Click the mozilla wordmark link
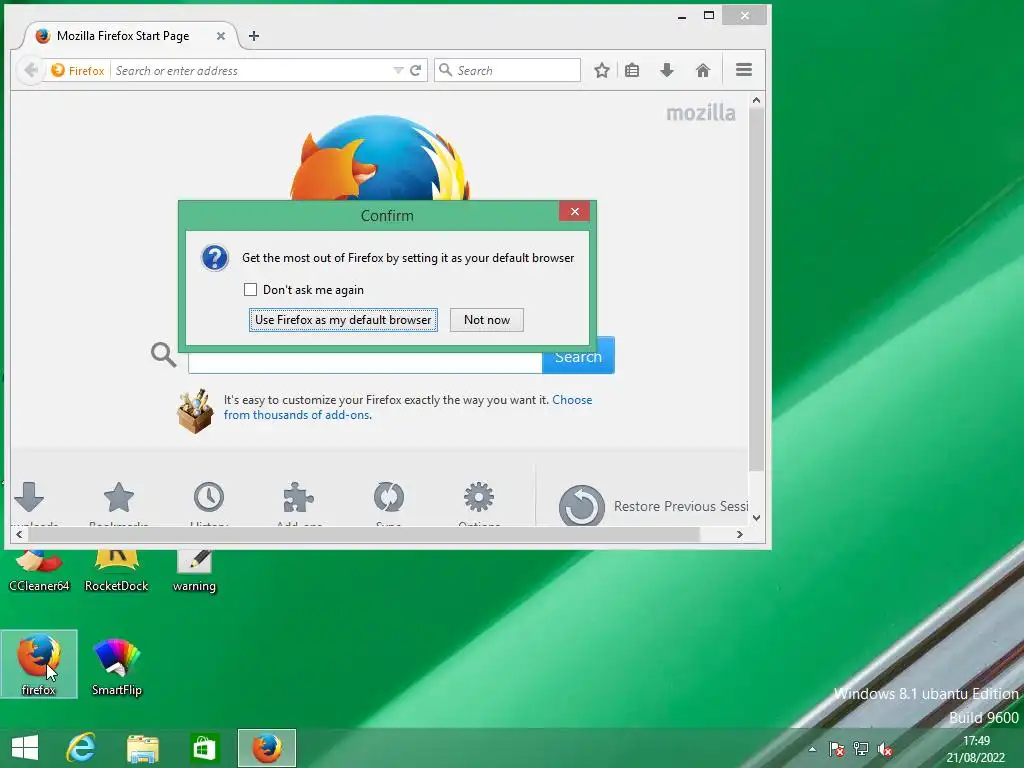The image size is (1024, 768). pyautogui.click(x=701, y=113)
